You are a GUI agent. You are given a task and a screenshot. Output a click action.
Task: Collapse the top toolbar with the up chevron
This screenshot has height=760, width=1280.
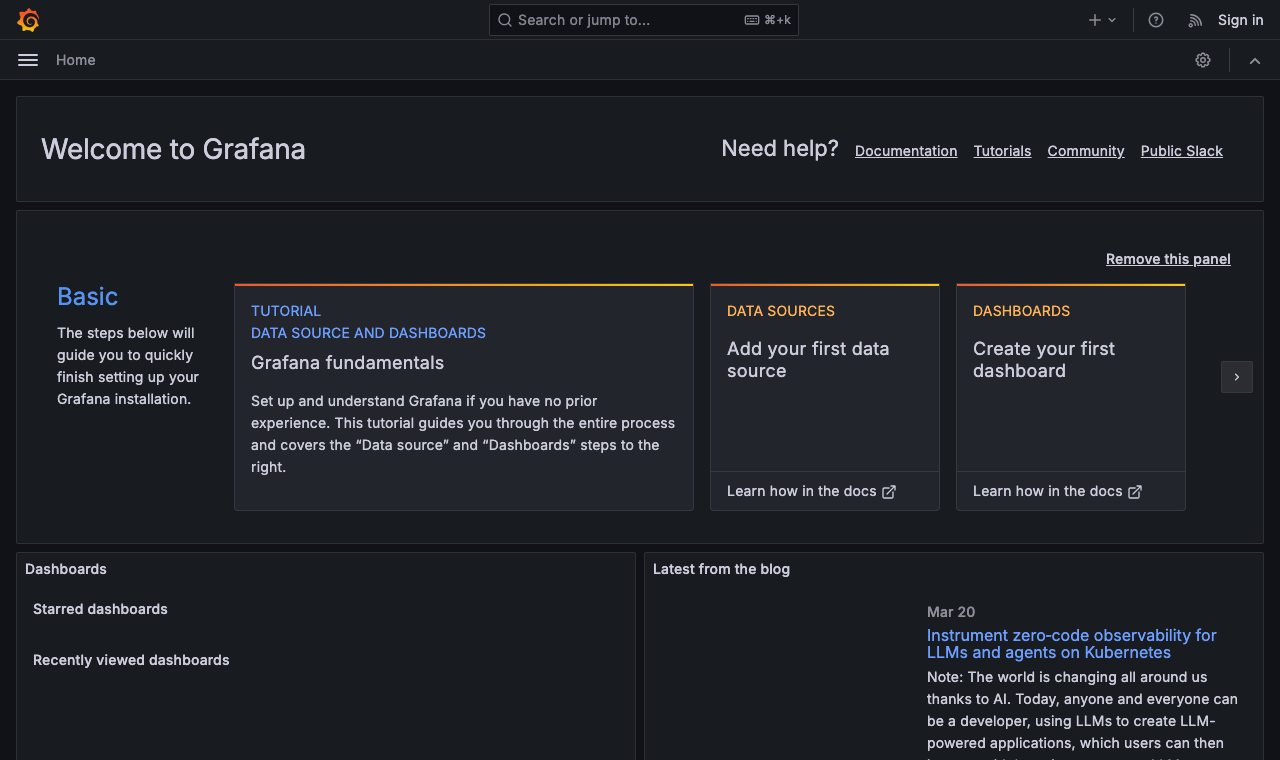(x=1254, y=60)
